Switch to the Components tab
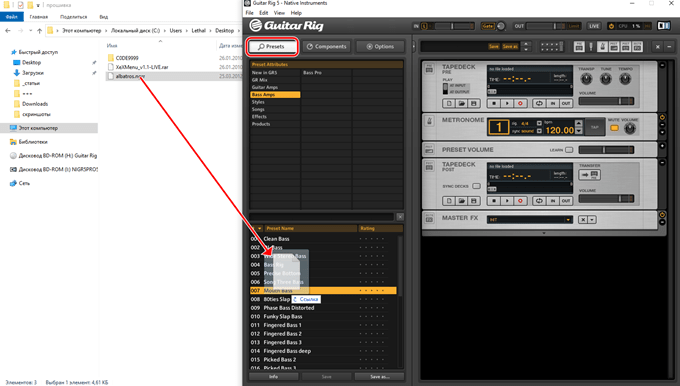The height and width of the screenshot is (386, 680). [327, 46]
